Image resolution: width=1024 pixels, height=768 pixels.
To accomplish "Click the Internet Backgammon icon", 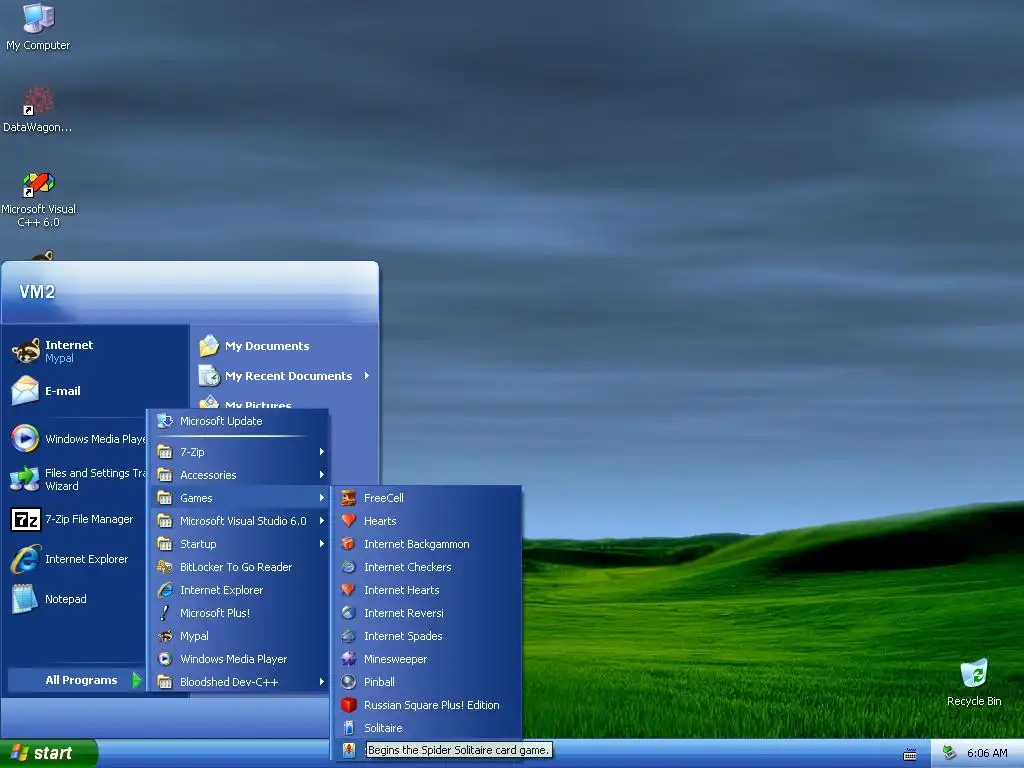I will 349,543.
